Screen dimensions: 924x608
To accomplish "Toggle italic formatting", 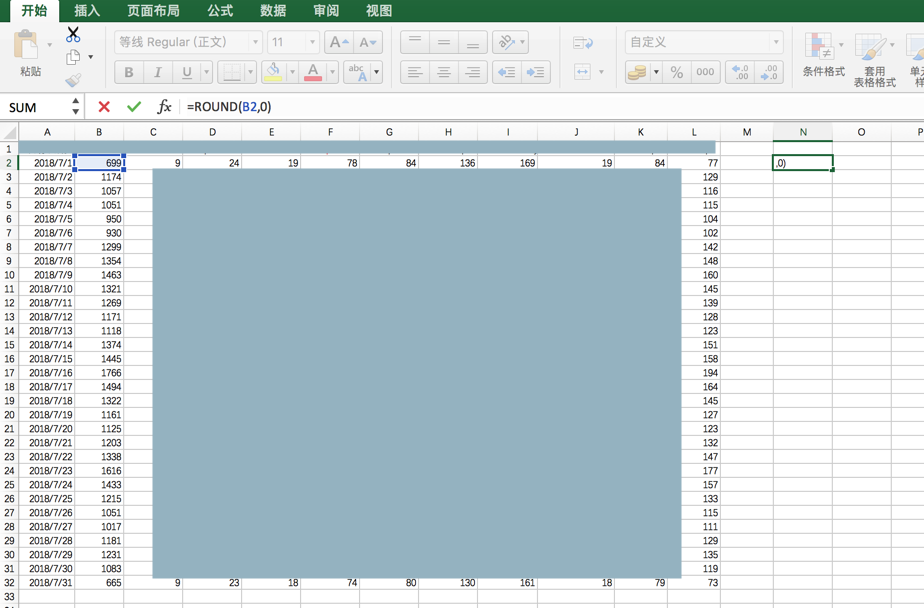I will pyautogui.click(x=157, y=72).
